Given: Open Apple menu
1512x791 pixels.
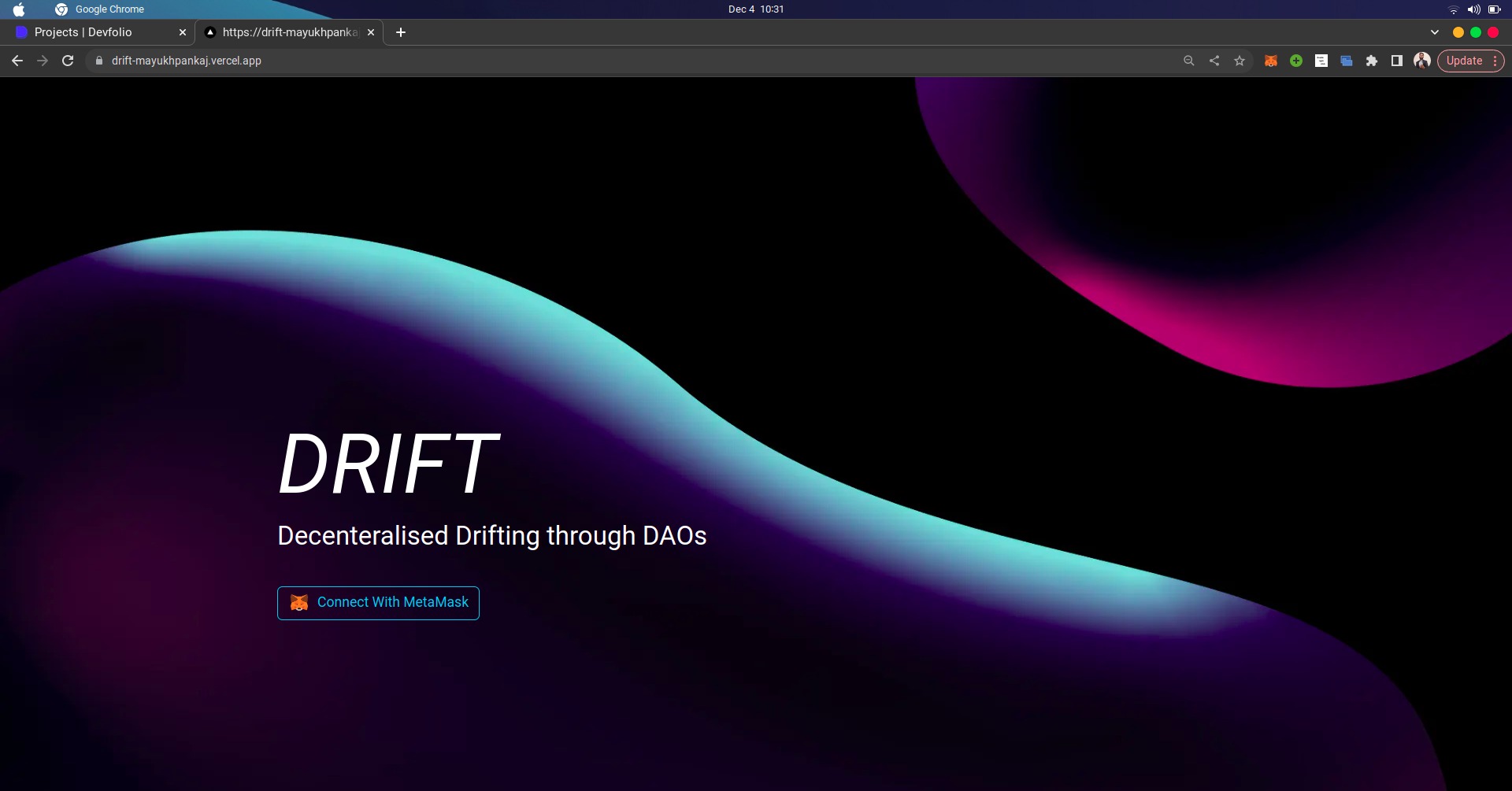Looking at the screenshot, I should (19, 9).
